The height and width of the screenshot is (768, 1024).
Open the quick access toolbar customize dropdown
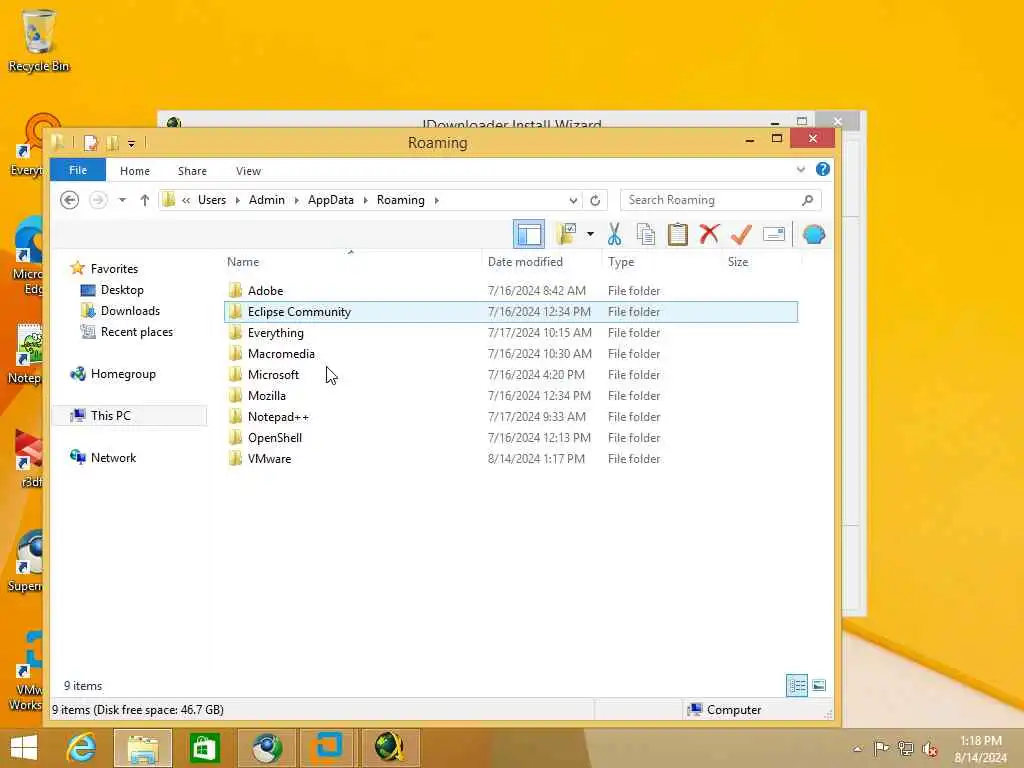tap(131, 143)
